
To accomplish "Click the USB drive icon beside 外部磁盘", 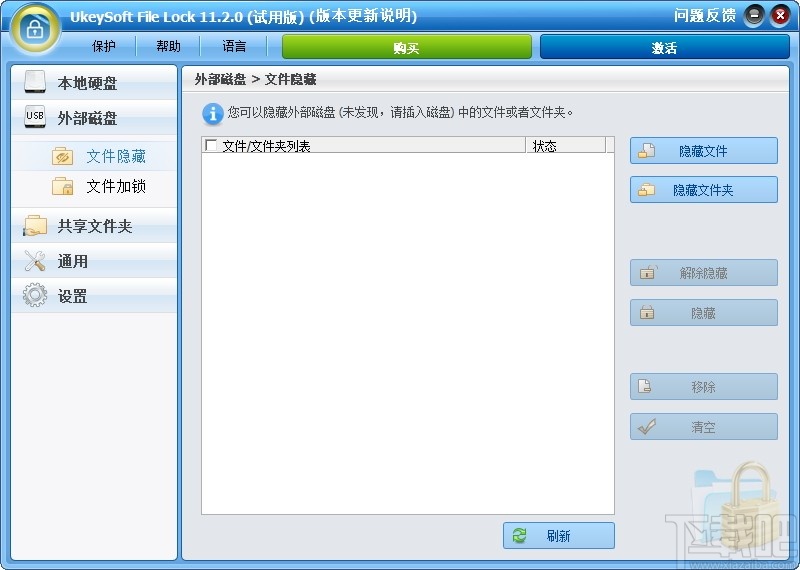I will click(35, 117).
